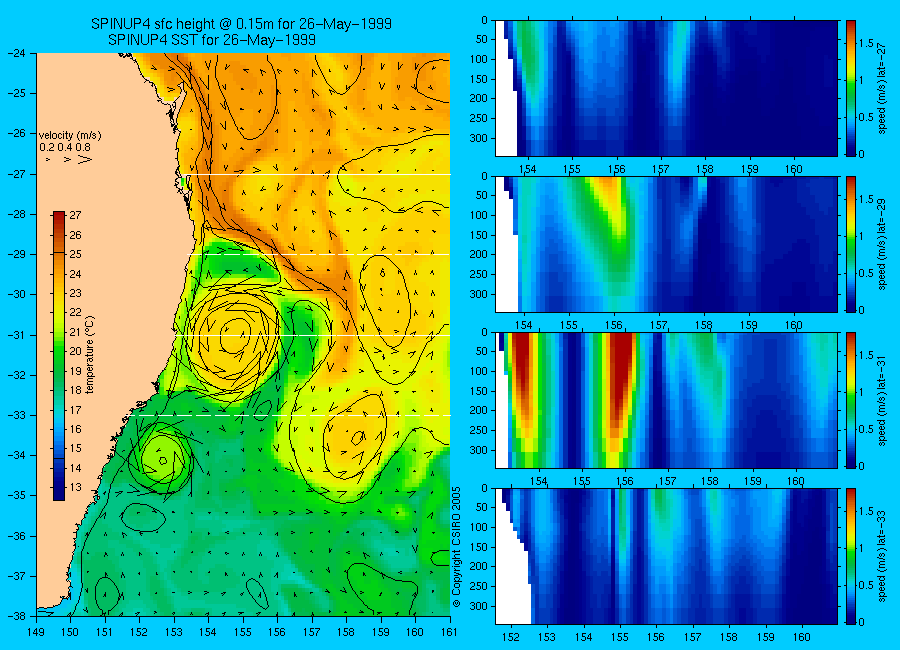Screen dimensions: 900x650
Task: Click the 'SPINUP4 SST for 26-May-1999' subtitle
Action: click(212, 40)
